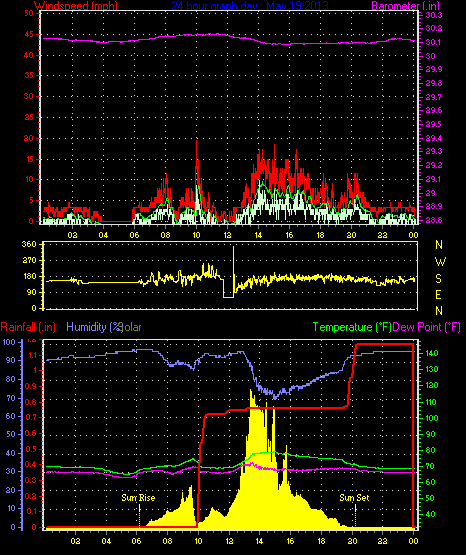
Task: Click the Sun Rise marker label
Action: (138, 498)
